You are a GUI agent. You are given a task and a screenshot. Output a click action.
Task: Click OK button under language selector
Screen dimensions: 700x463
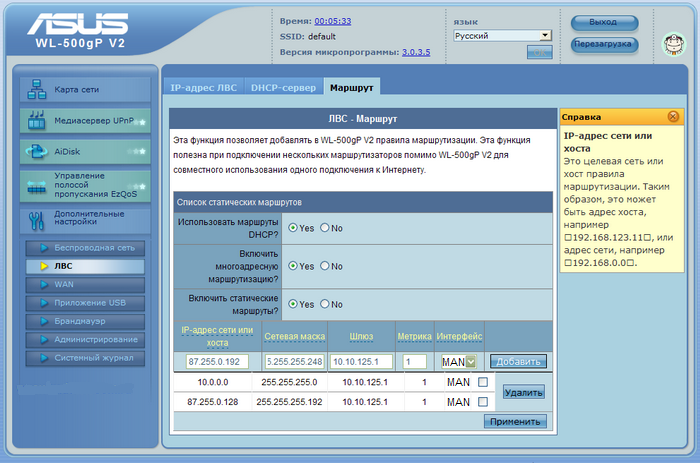click(x=539, y=52)
